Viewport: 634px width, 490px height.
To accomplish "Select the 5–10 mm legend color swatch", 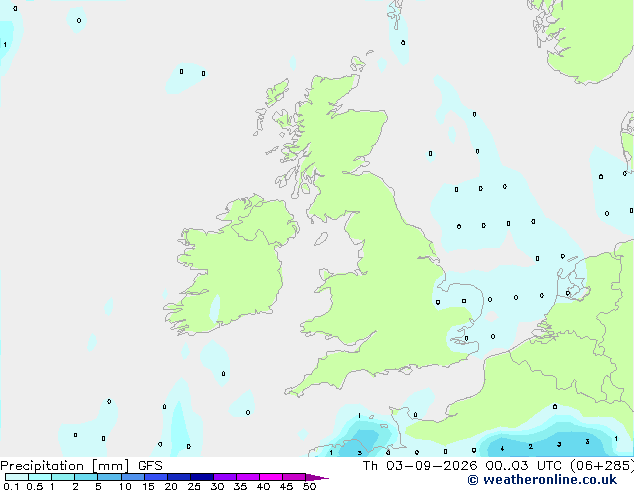I will (109, 477).
